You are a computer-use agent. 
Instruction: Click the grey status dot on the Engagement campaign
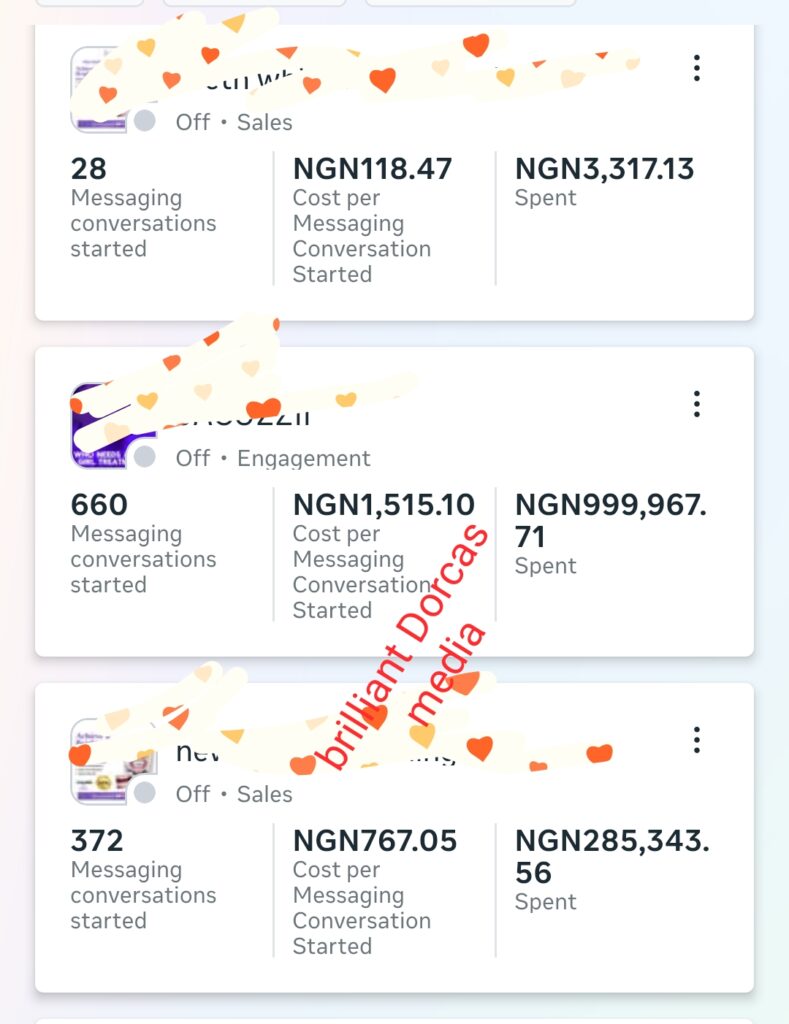[145, 456]
